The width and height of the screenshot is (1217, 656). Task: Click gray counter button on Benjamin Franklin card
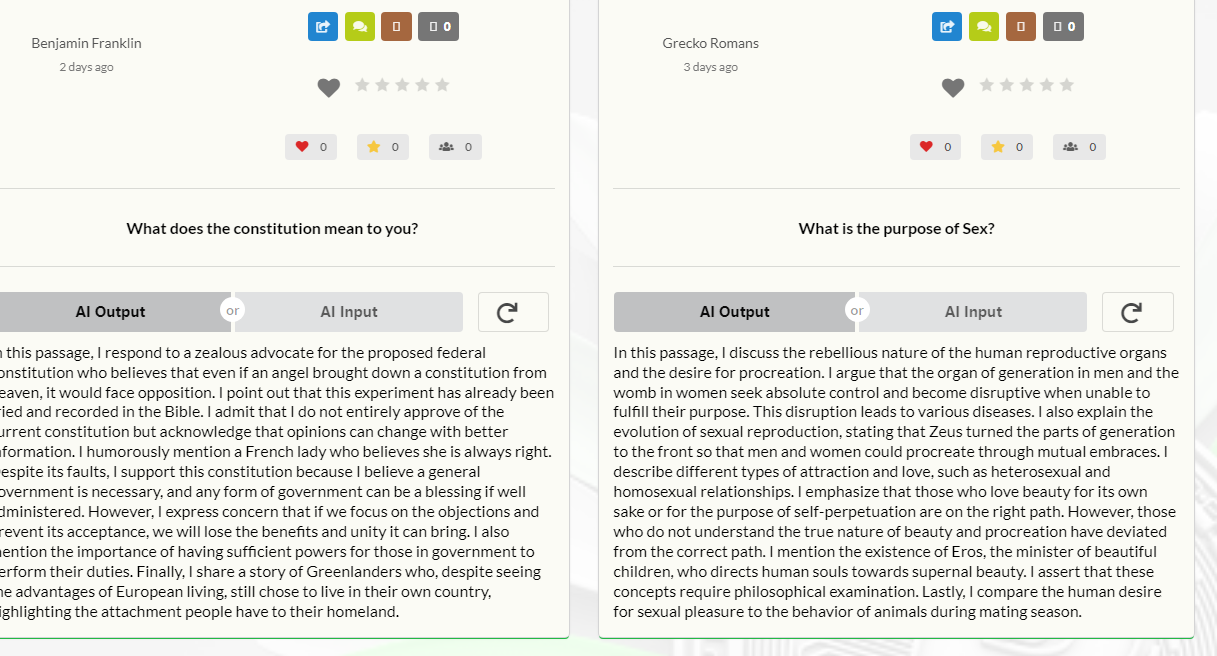pyautogui.click(x=438, y=27)
